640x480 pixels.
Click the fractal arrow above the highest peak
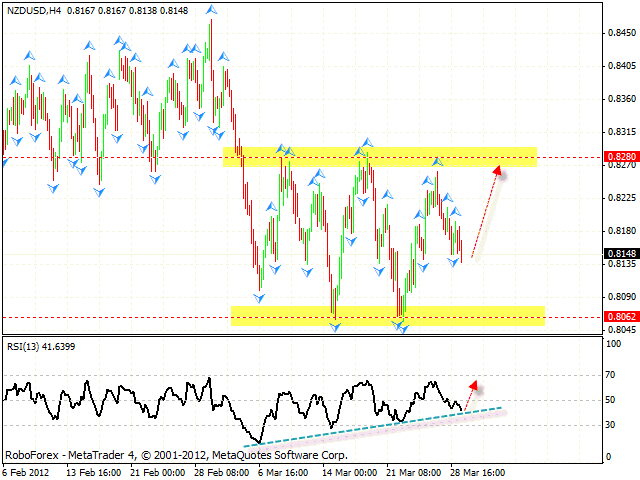click(x=210, y=9)
